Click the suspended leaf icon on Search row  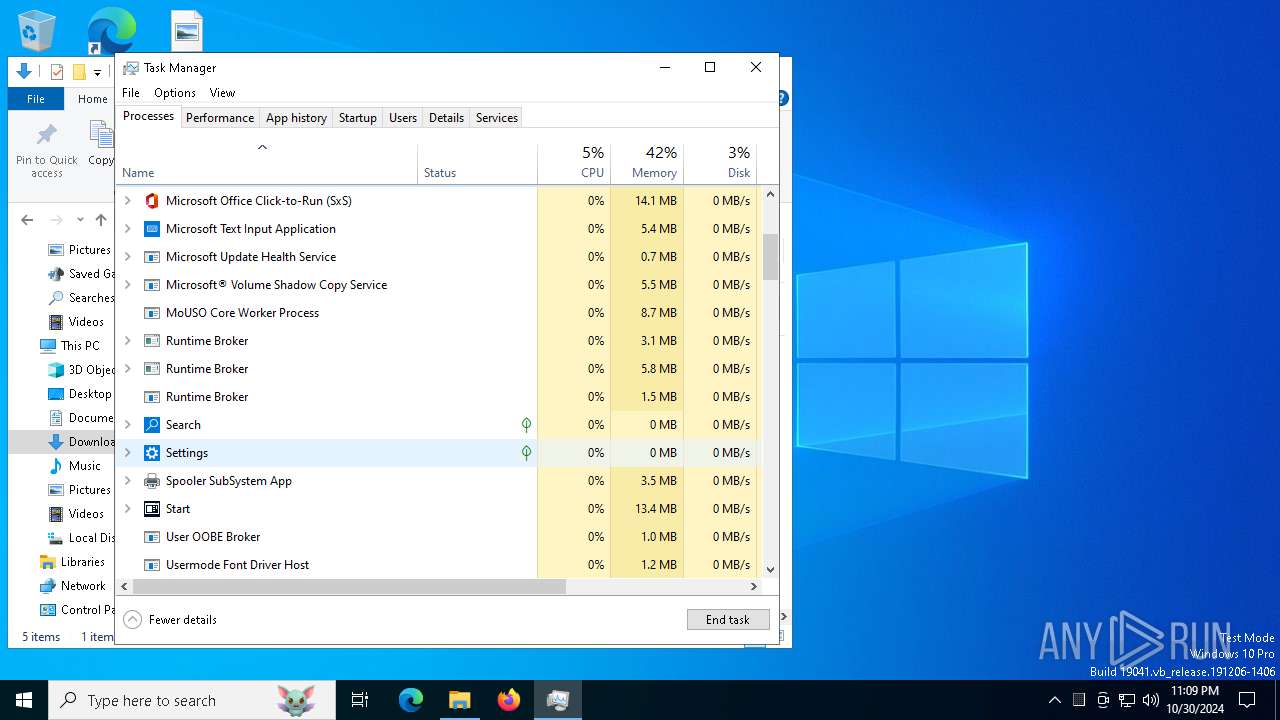[526, 425]
